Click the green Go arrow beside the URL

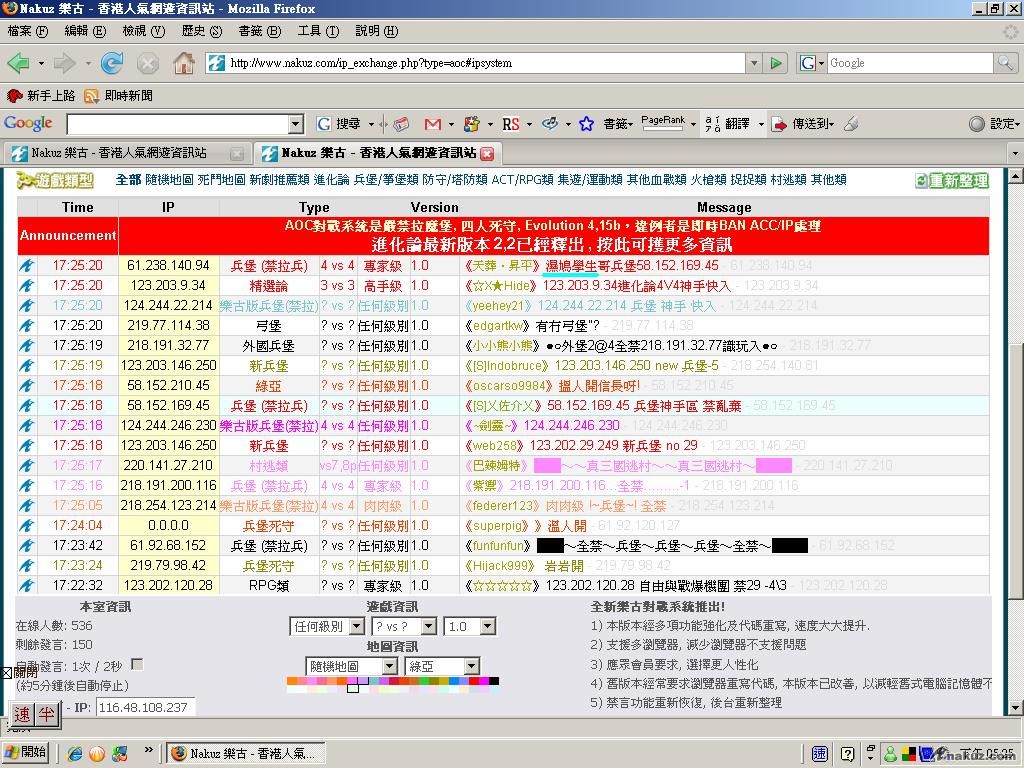776,63
